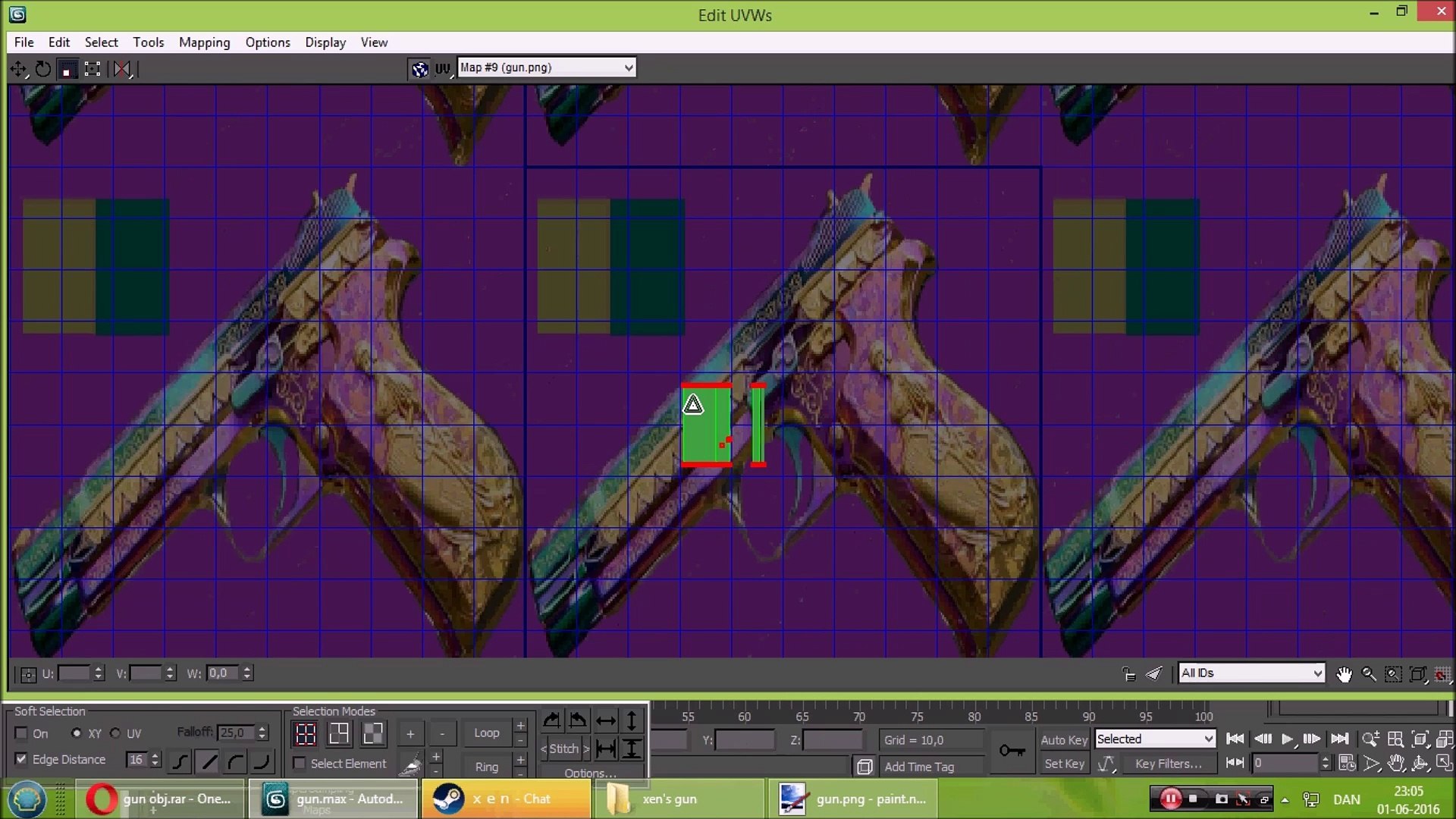Screen dimensions: 1456x819
Task: Open the Selected key filter dropdown
Action: coord(1155,739)
